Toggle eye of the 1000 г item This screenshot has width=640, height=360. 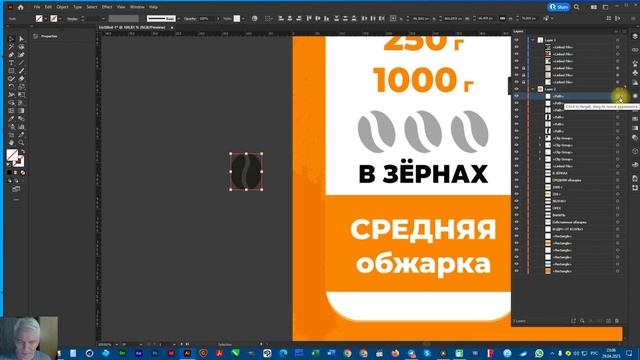click(x=517, y=187)
